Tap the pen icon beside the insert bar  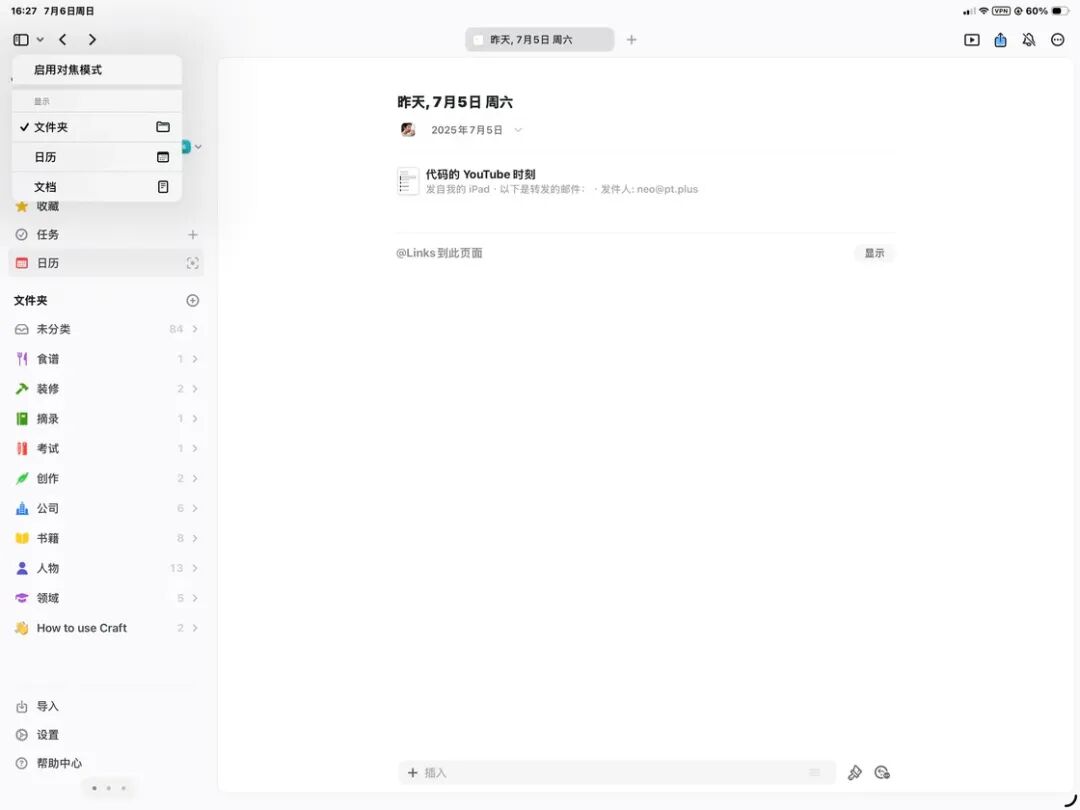click(855, 773)
